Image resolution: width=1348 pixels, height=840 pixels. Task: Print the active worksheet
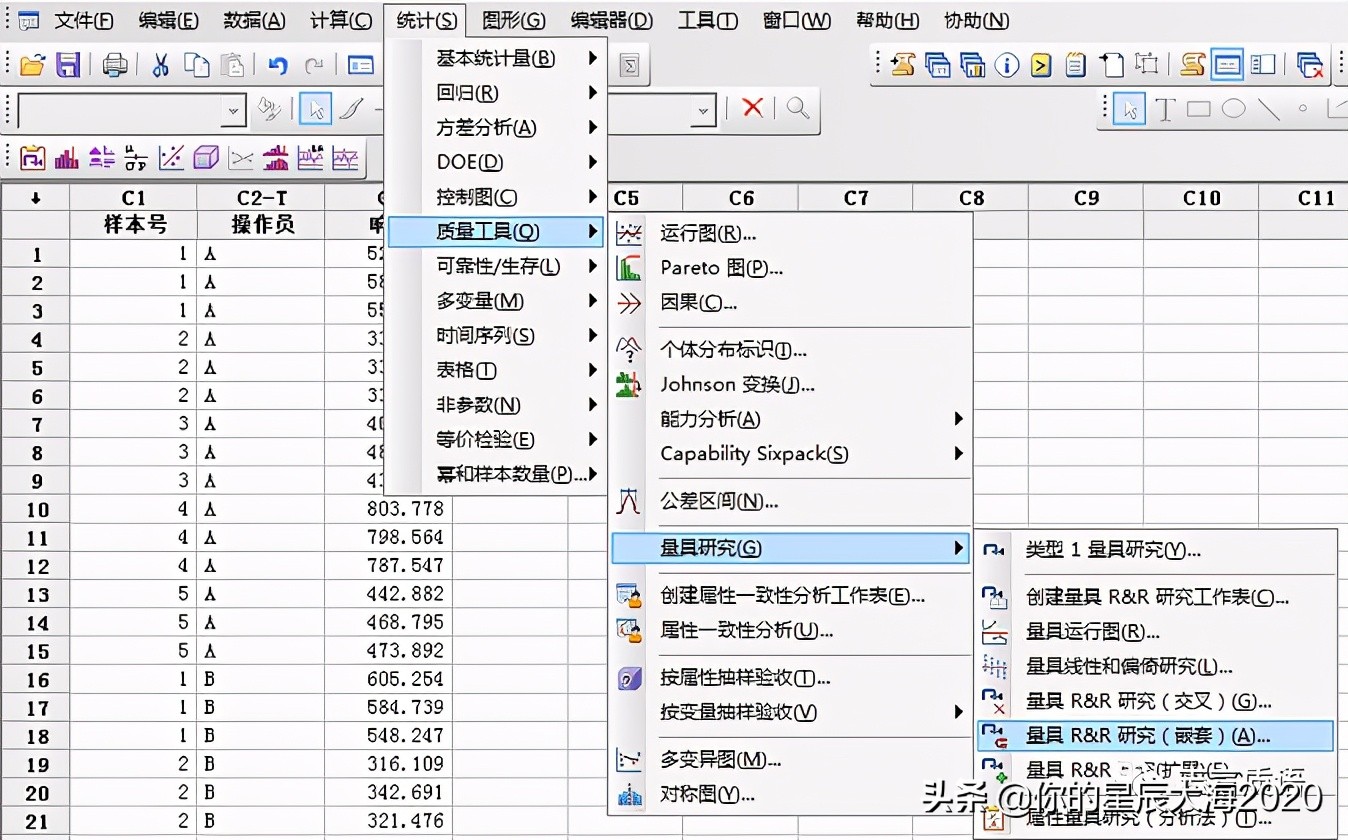[114, 65]
